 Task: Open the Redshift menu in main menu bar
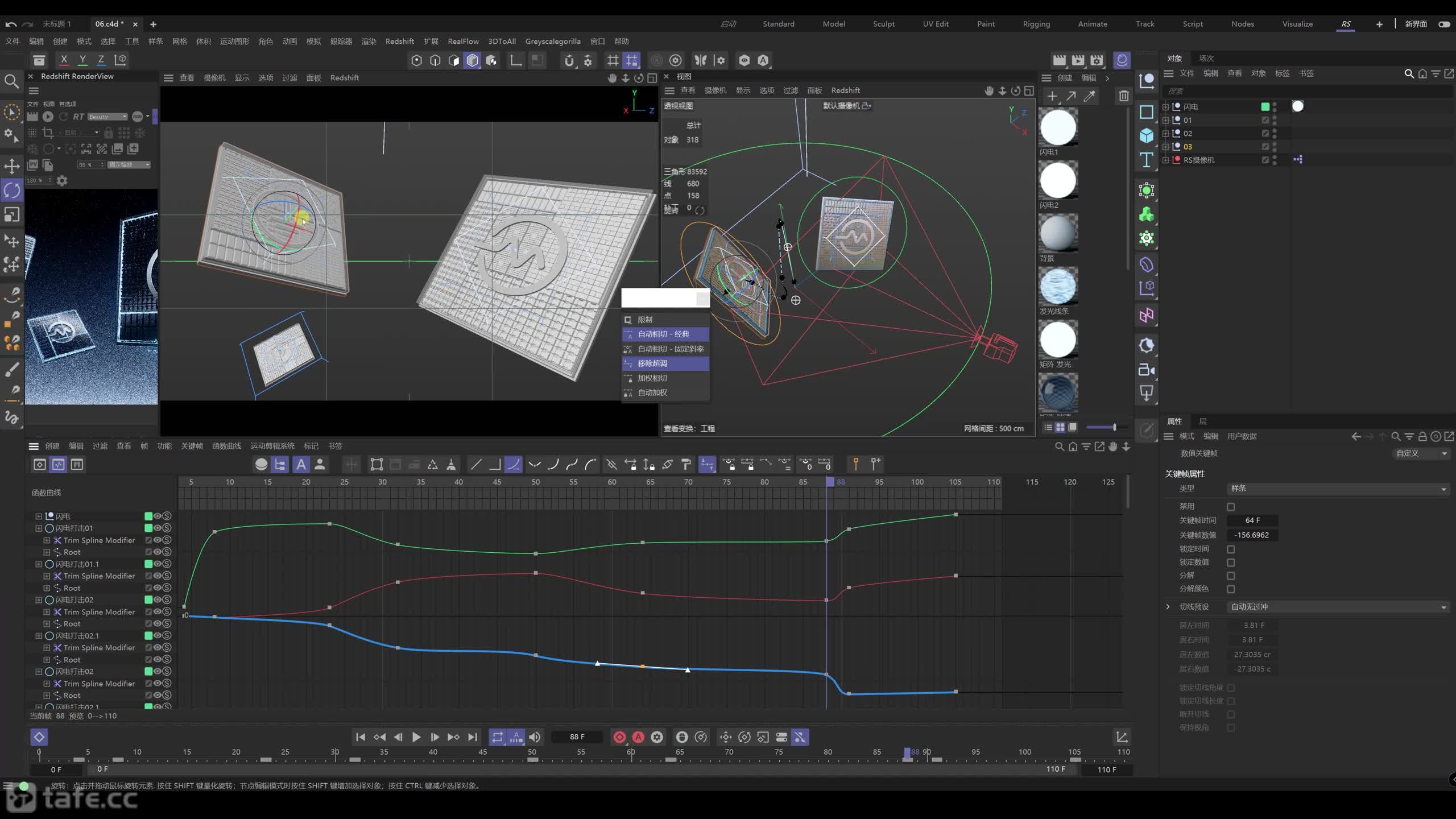click(x=399, y=42)
